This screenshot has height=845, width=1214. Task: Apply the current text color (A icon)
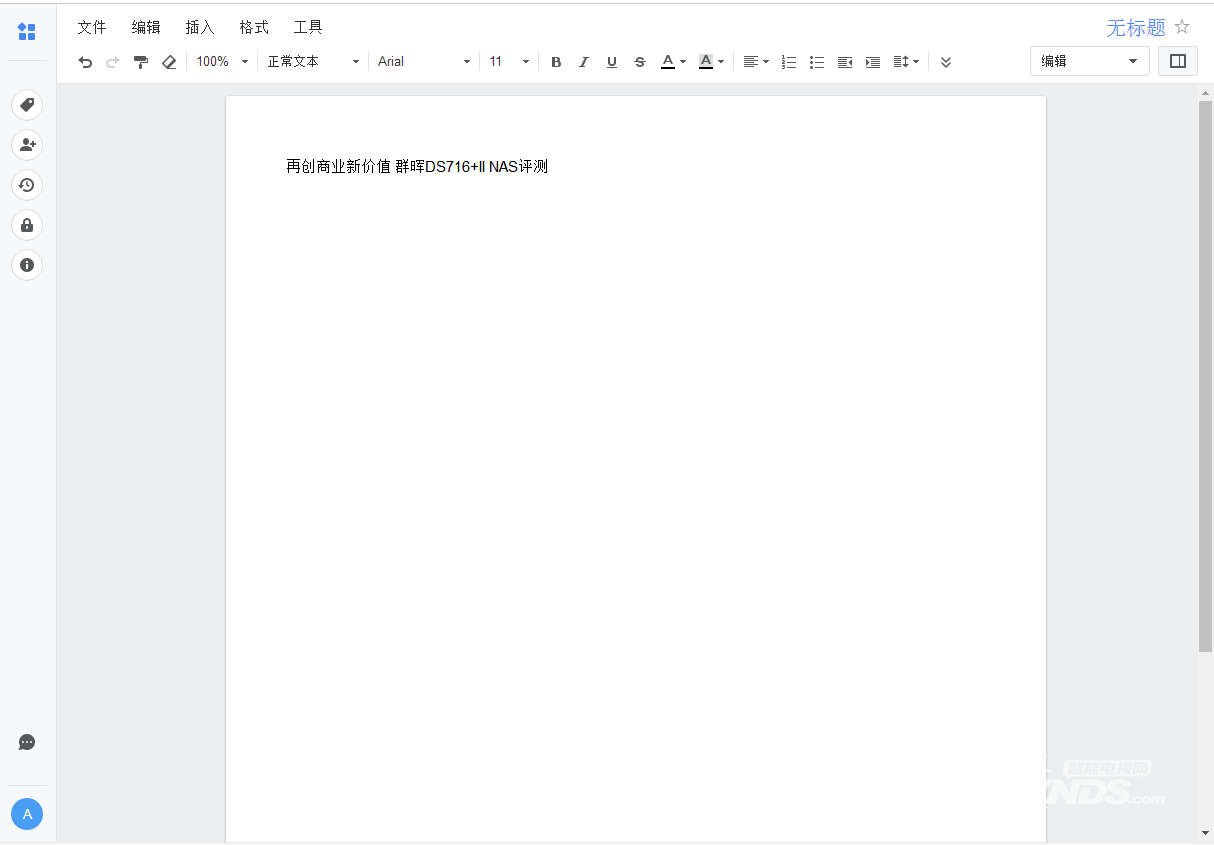(x=668, y=62)
